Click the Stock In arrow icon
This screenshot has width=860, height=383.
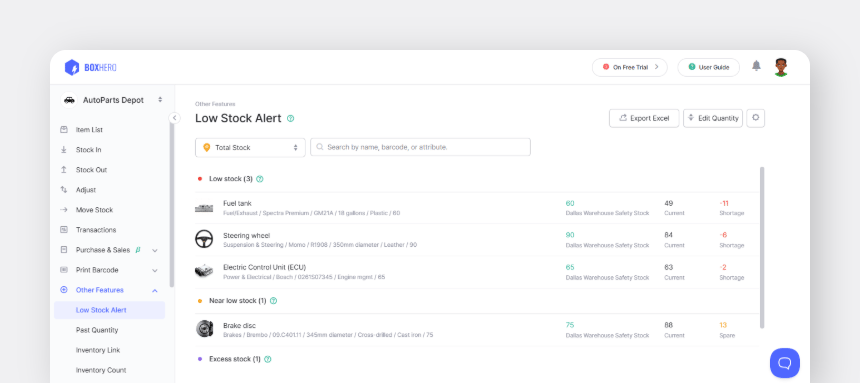click(x=64, y=149)
